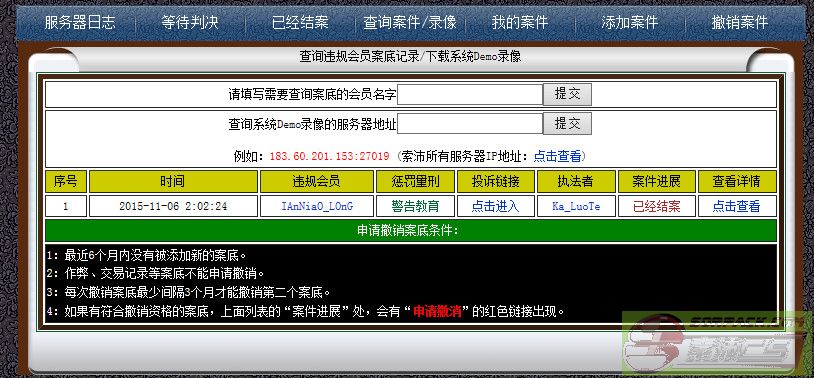814x378 pixels.
Task: Focus the member name query field
Action: pyautogui.click(x=470, y=94)
